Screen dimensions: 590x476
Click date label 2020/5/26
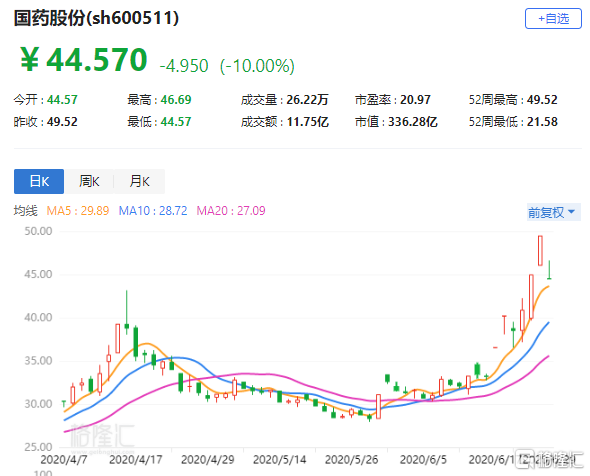coord(351,459)
